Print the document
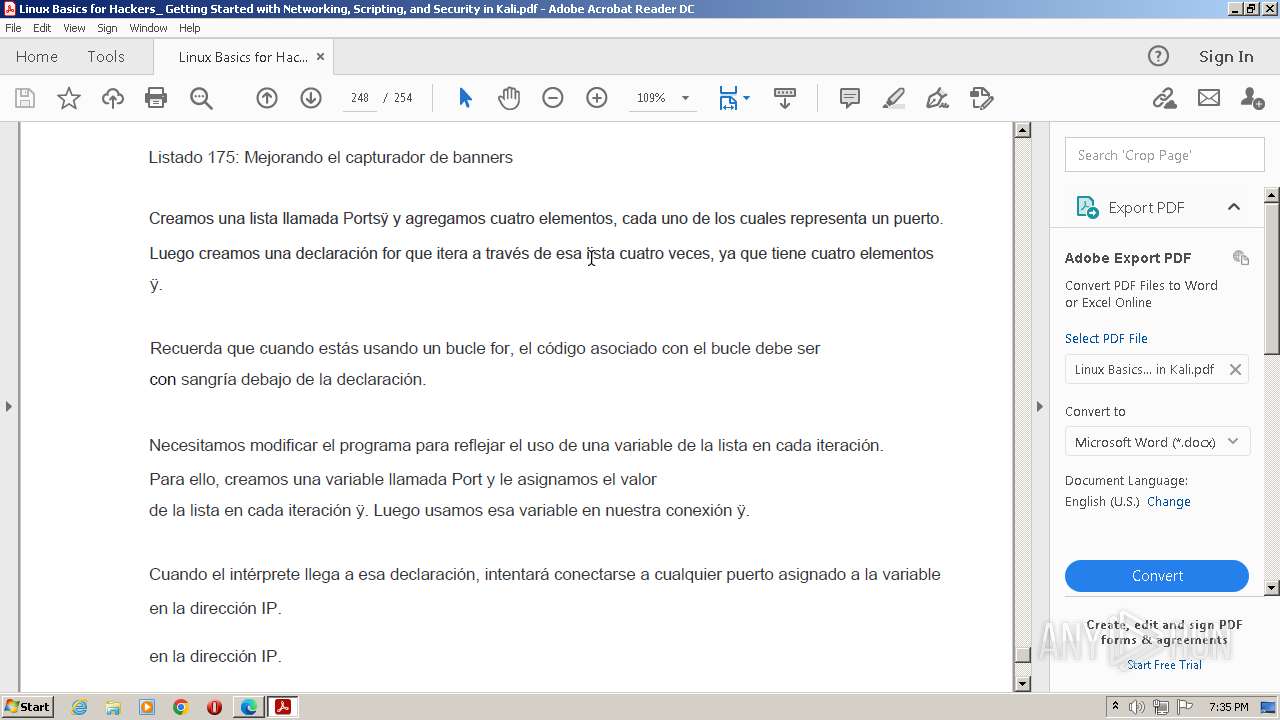 (x=156, y=98)
